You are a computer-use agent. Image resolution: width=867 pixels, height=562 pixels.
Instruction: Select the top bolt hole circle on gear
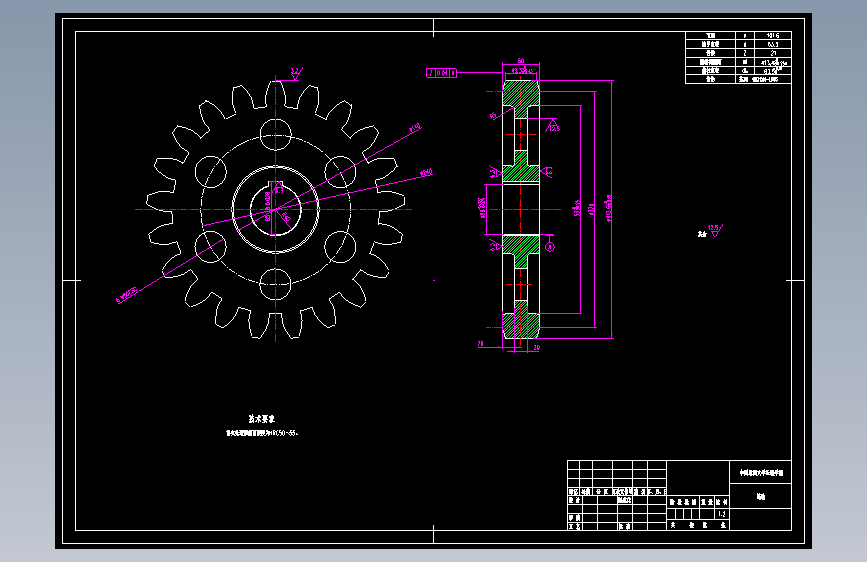coord(275,134)
